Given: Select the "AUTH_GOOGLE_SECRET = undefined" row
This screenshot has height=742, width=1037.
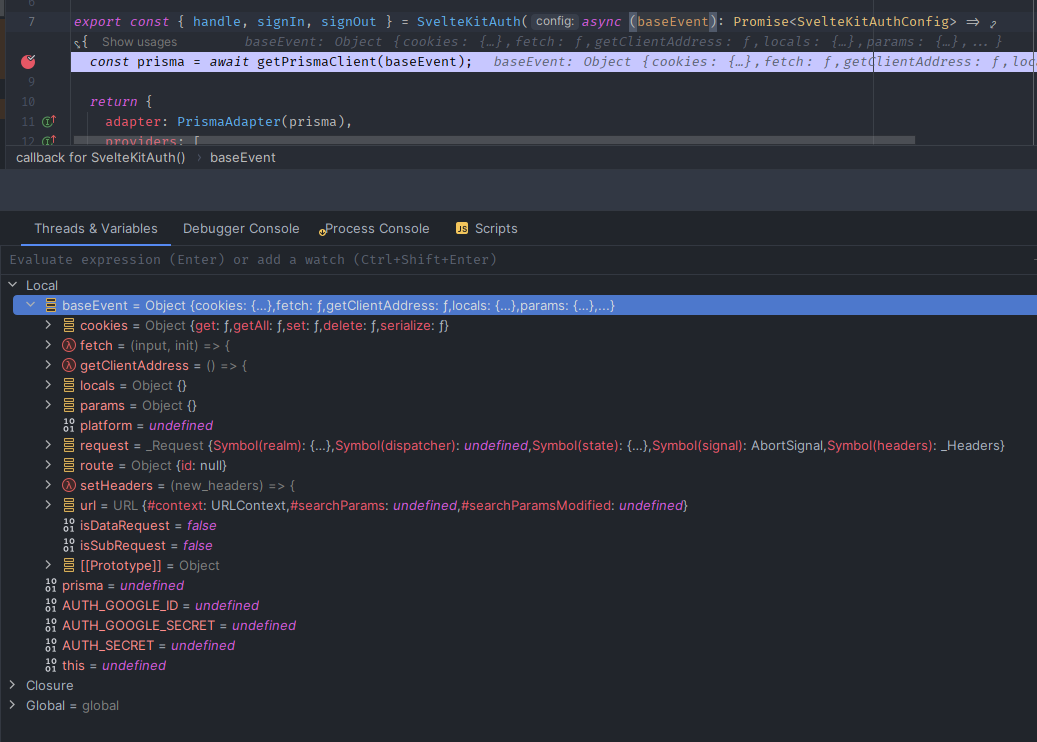Looking at the screenshot, I should [x=518, y=626].
